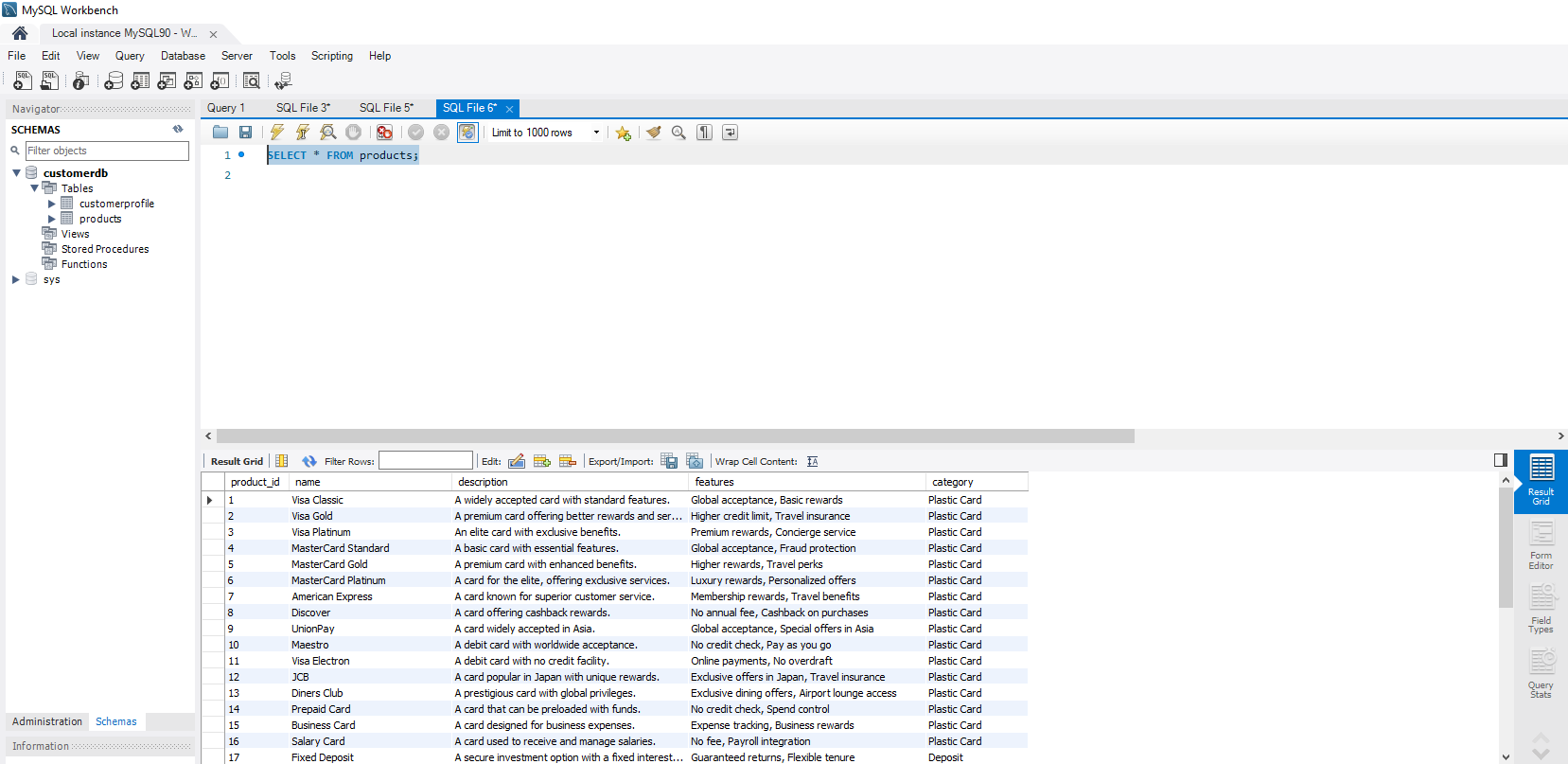
Task: Open the object inspector for selected object
Action: coord(81,81)
